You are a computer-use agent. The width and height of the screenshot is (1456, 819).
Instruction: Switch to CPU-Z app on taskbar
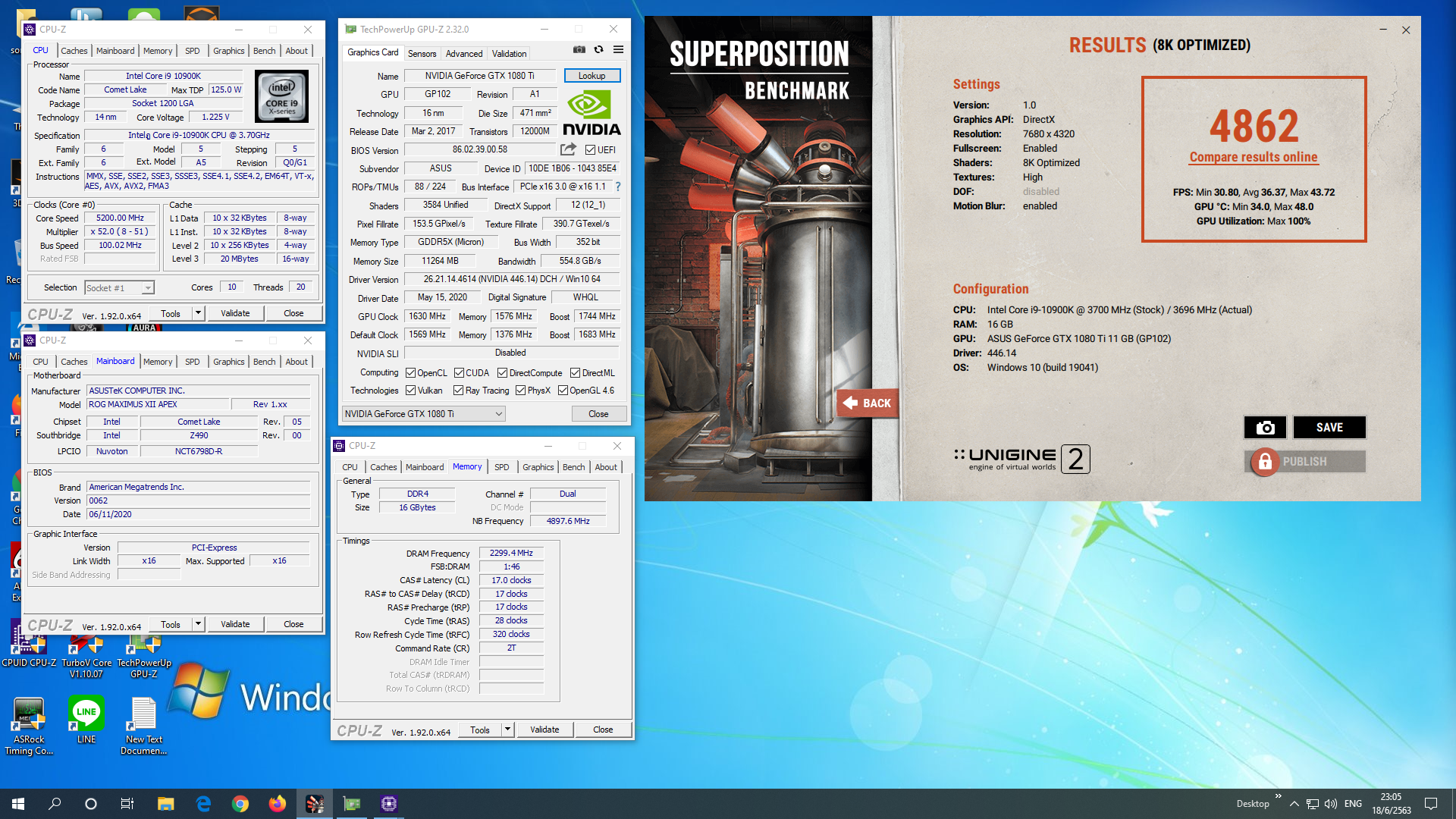[x=389, y=804]
